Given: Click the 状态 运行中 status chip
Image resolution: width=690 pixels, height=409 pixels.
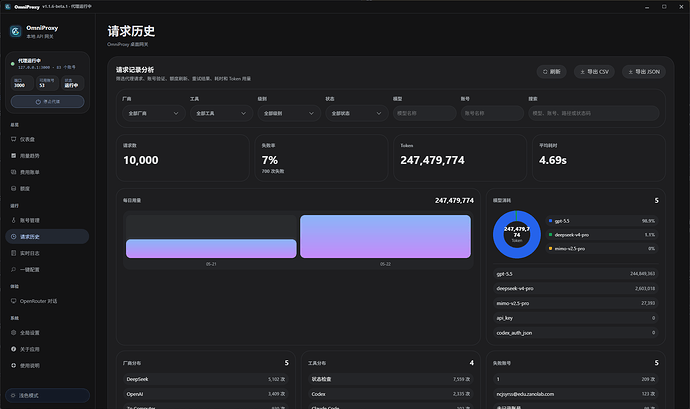Looking at the screenshot, I should pyautogui.click(x=72, y=83).
